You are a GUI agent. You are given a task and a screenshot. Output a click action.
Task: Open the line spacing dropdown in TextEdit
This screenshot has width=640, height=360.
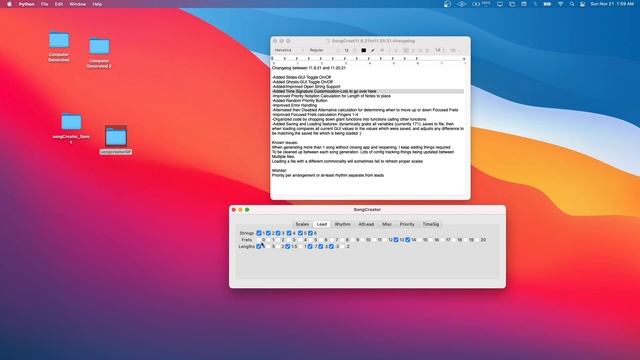pos(439,50)
